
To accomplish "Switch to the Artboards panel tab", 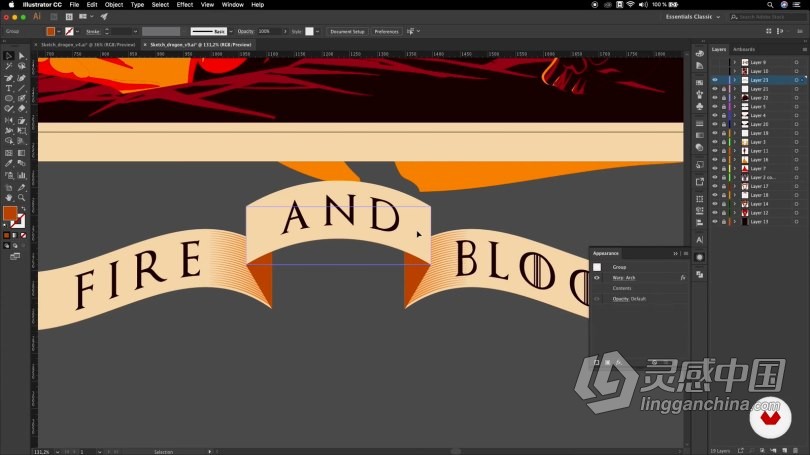I will point(744,50).
